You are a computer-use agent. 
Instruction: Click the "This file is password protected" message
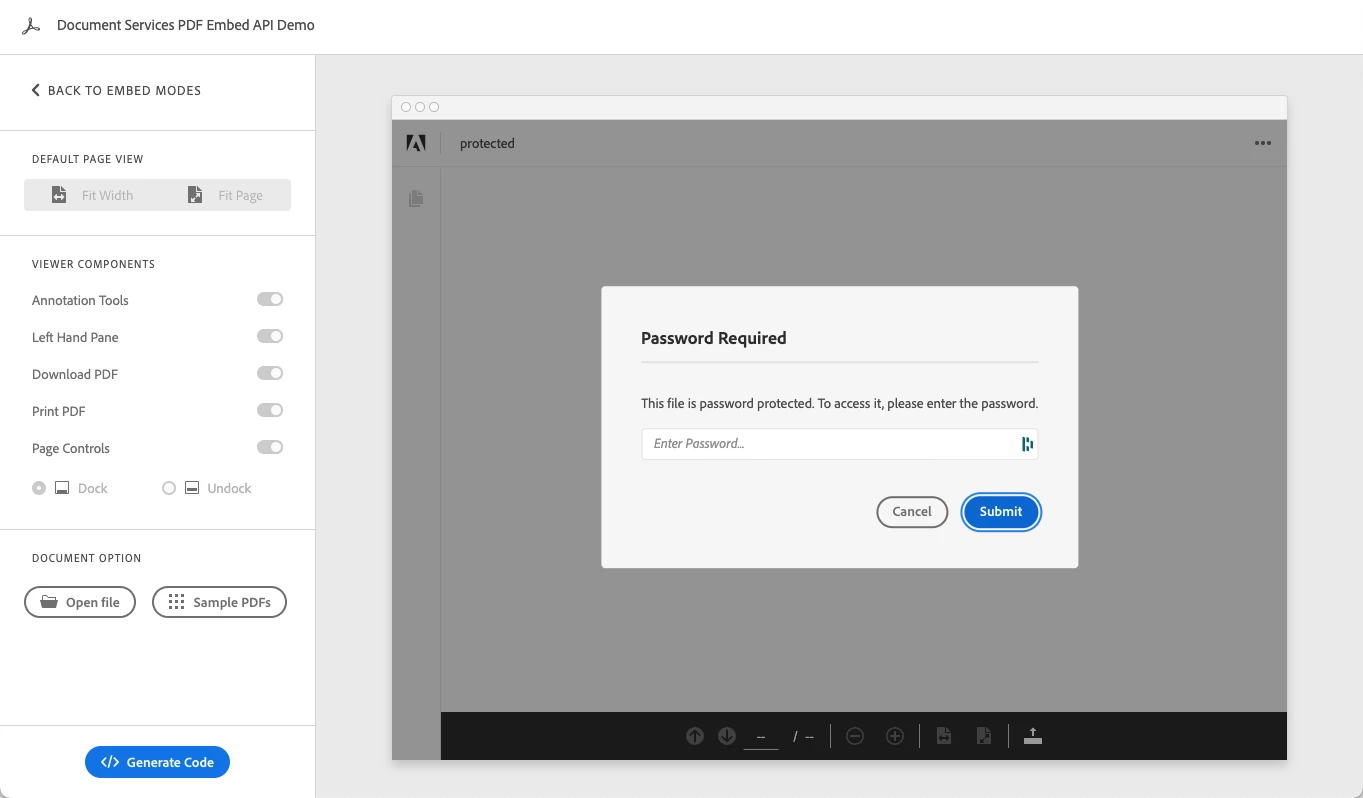coord(839,404)
